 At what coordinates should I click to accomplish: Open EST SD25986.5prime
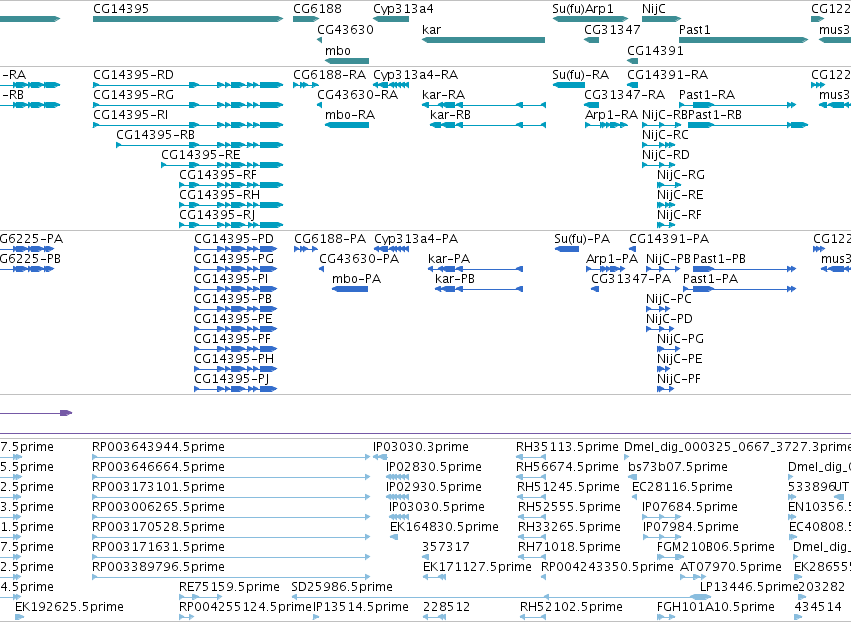[342, 587]
